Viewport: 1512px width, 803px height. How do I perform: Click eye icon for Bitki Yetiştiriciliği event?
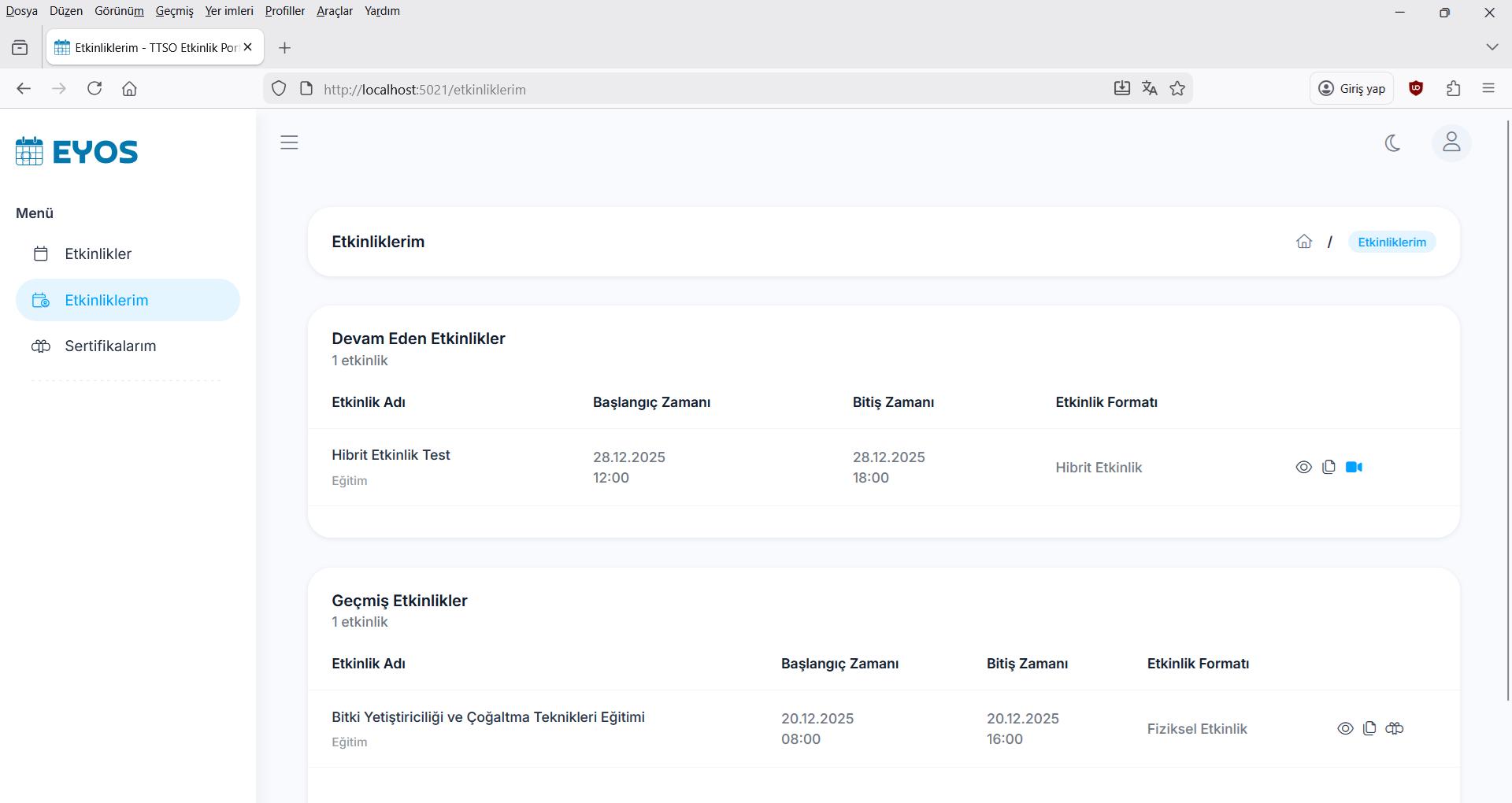1345,728
